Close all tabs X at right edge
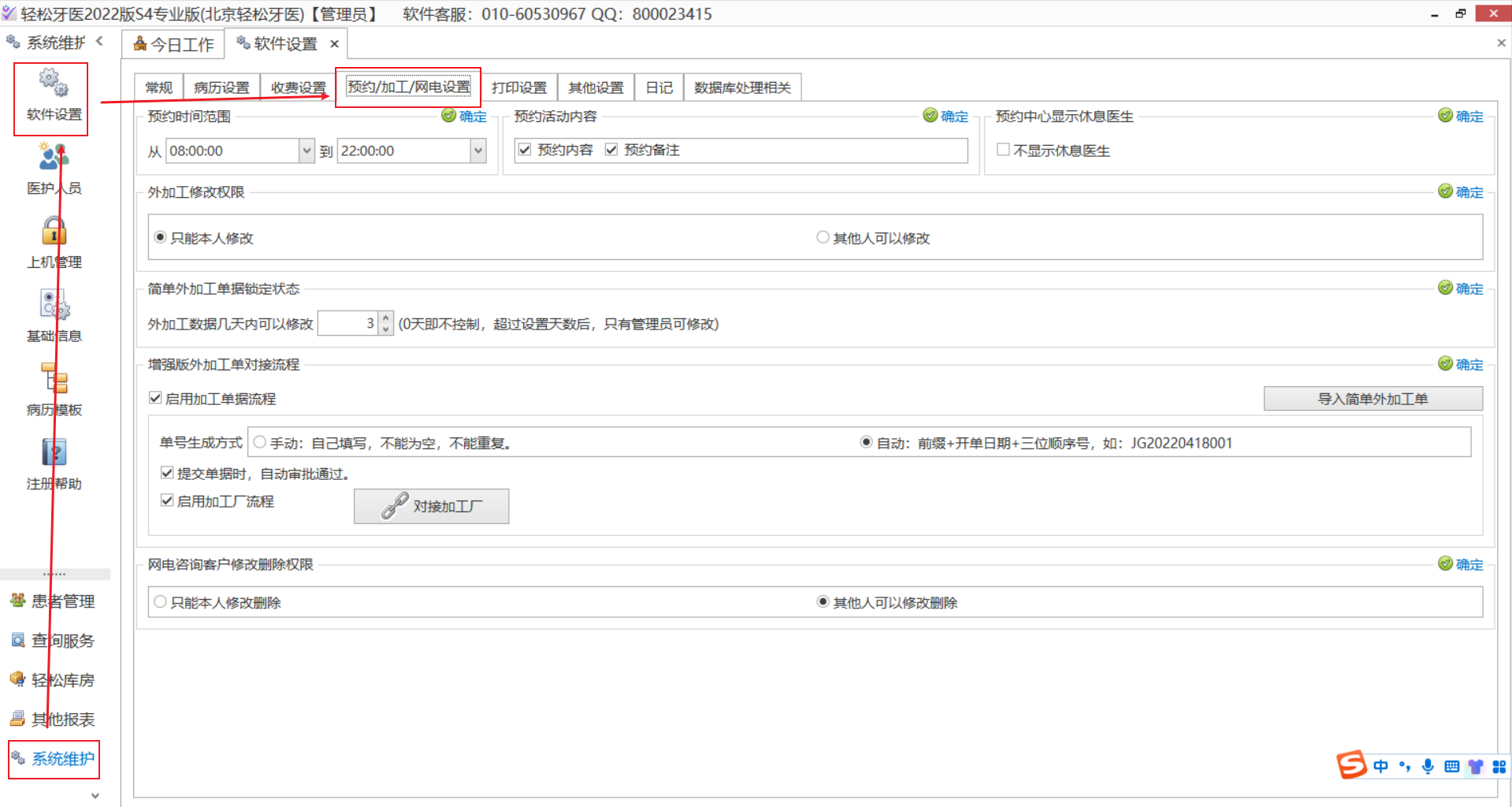Viewport: 1512px width, 807px height. pos(1501,43)
